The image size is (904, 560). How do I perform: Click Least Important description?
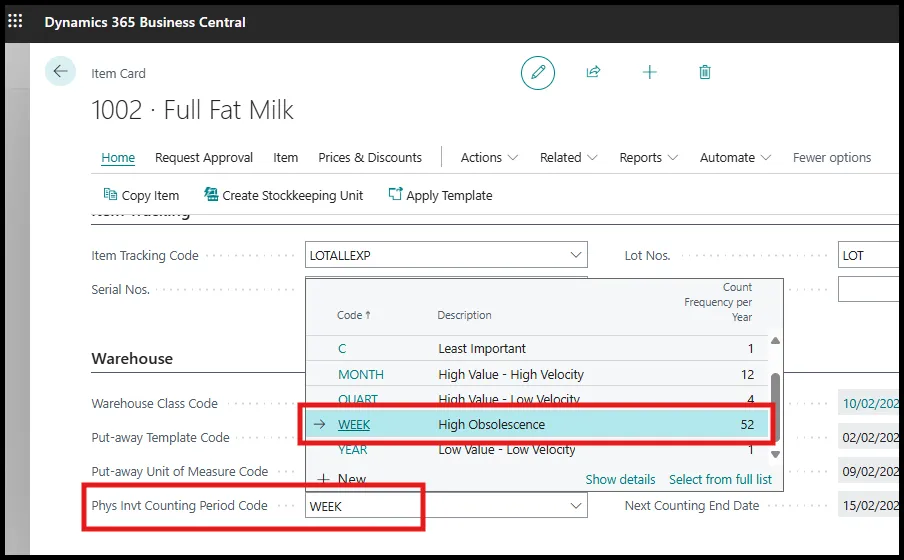(x=482, y=348)
